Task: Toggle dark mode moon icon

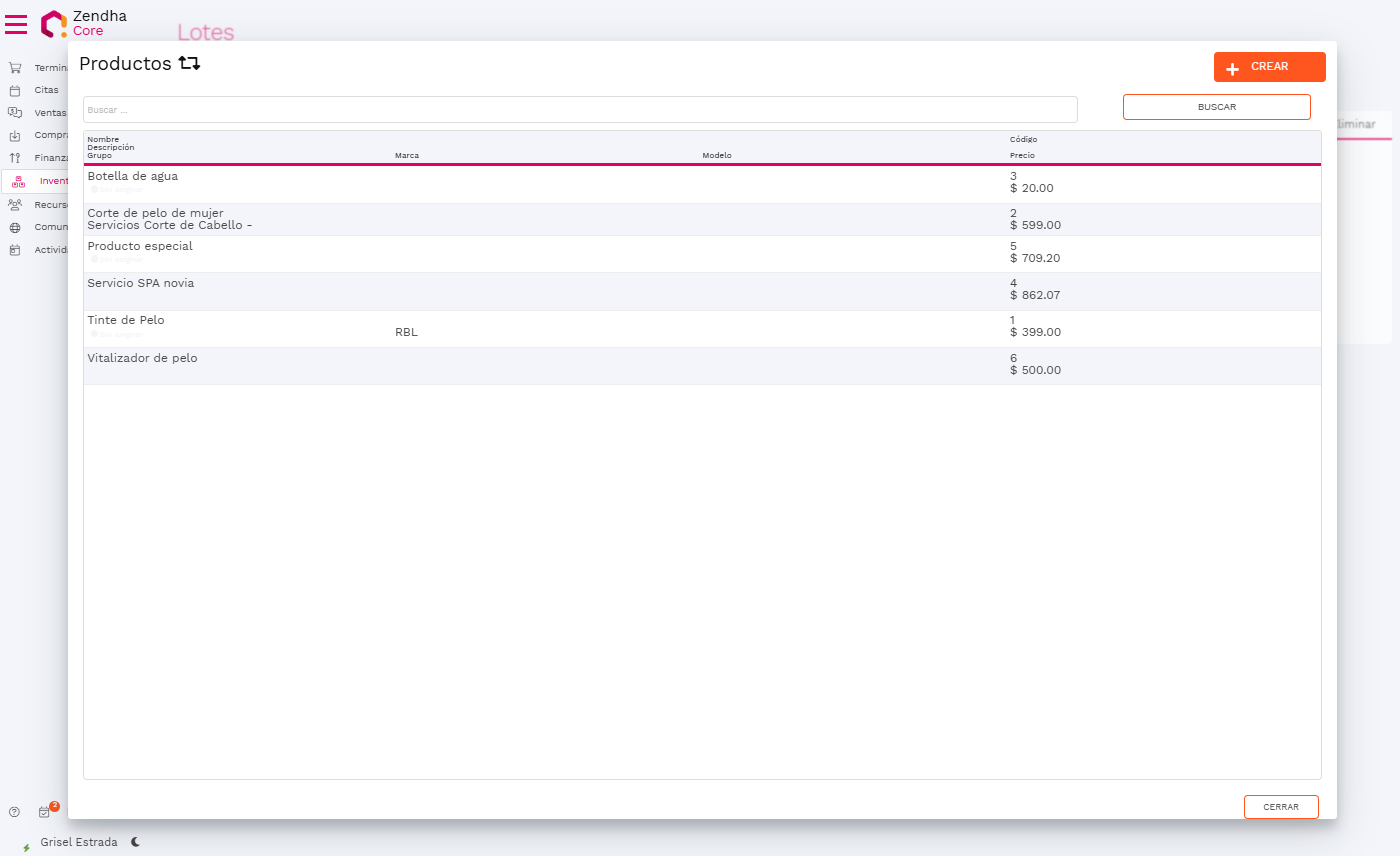Action: pos(135,842)
